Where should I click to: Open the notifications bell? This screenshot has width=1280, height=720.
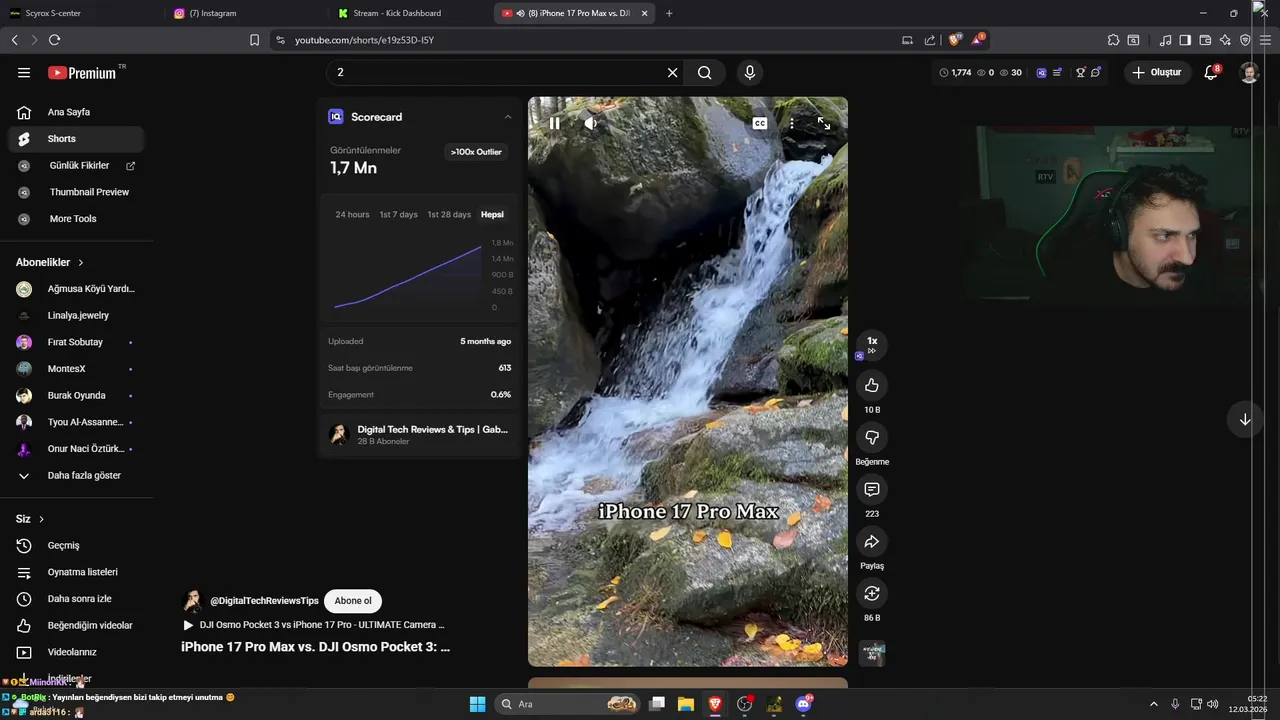pos(1211,72)
